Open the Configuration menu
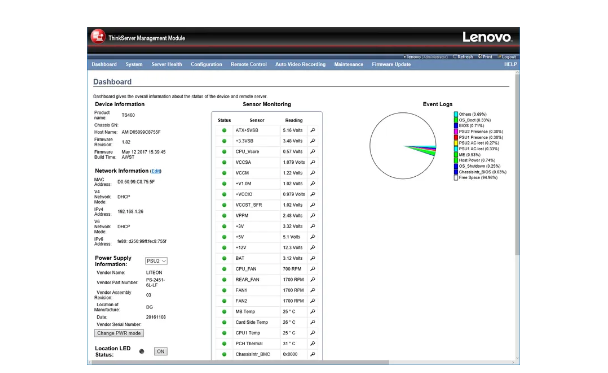The width and height of the screenshot is (608, 373). (x=206, y=64)
